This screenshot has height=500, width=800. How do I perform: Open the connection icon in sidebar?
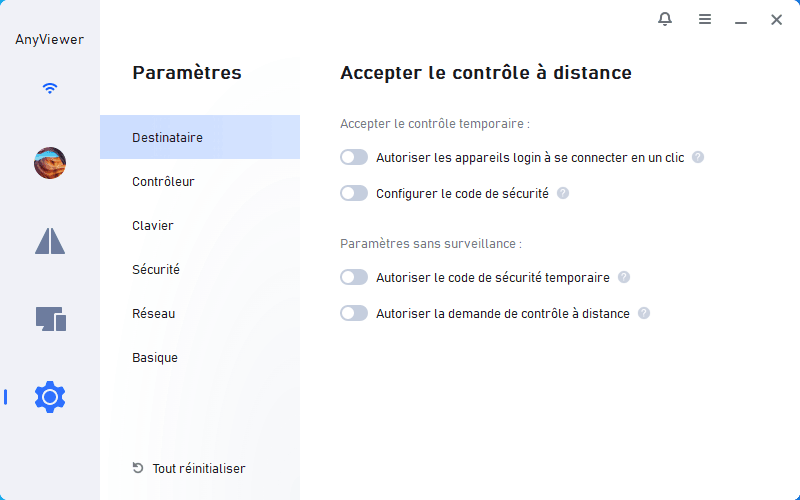coord(50,240)
